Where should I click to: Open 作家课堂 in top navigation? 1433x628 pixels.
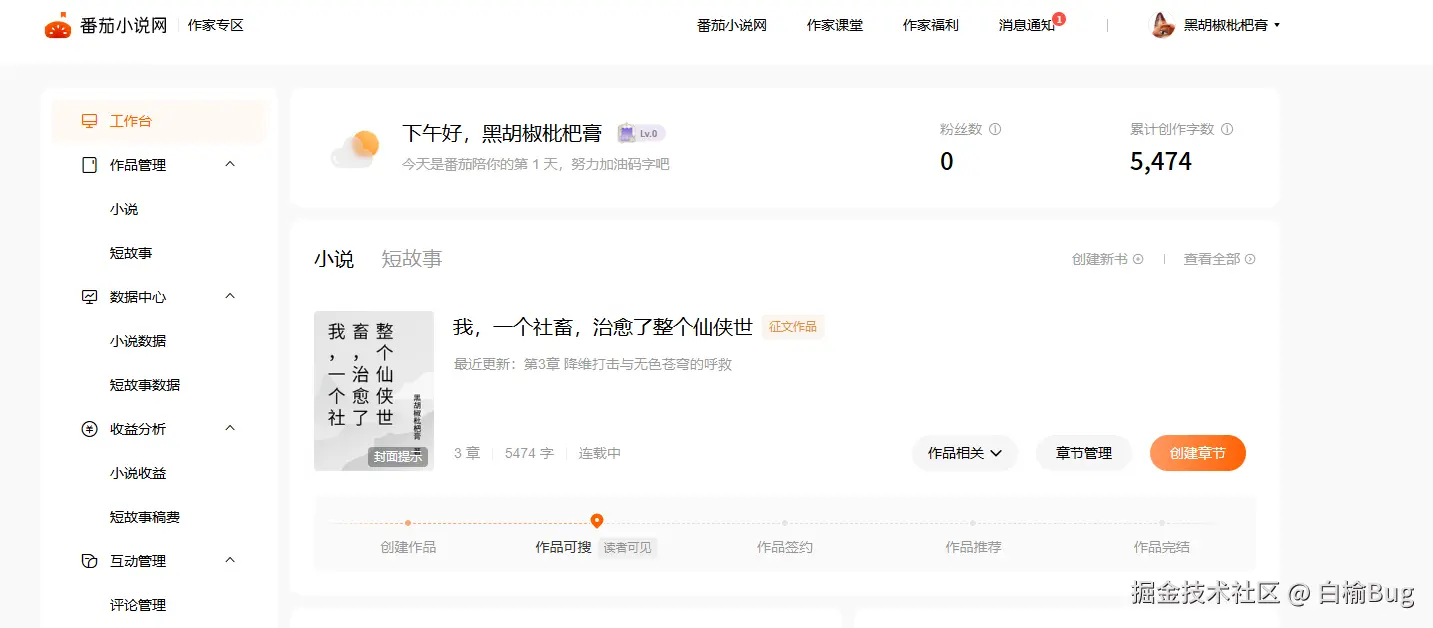pos(835,24)
